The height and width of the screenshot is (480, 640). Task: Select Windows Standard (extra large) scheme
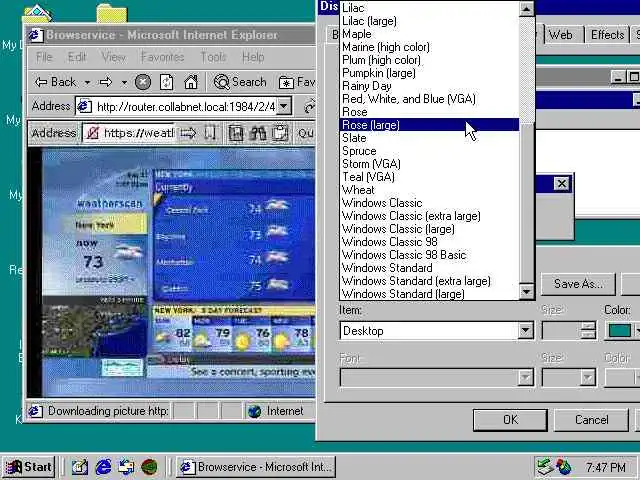[x=429, y=281]
